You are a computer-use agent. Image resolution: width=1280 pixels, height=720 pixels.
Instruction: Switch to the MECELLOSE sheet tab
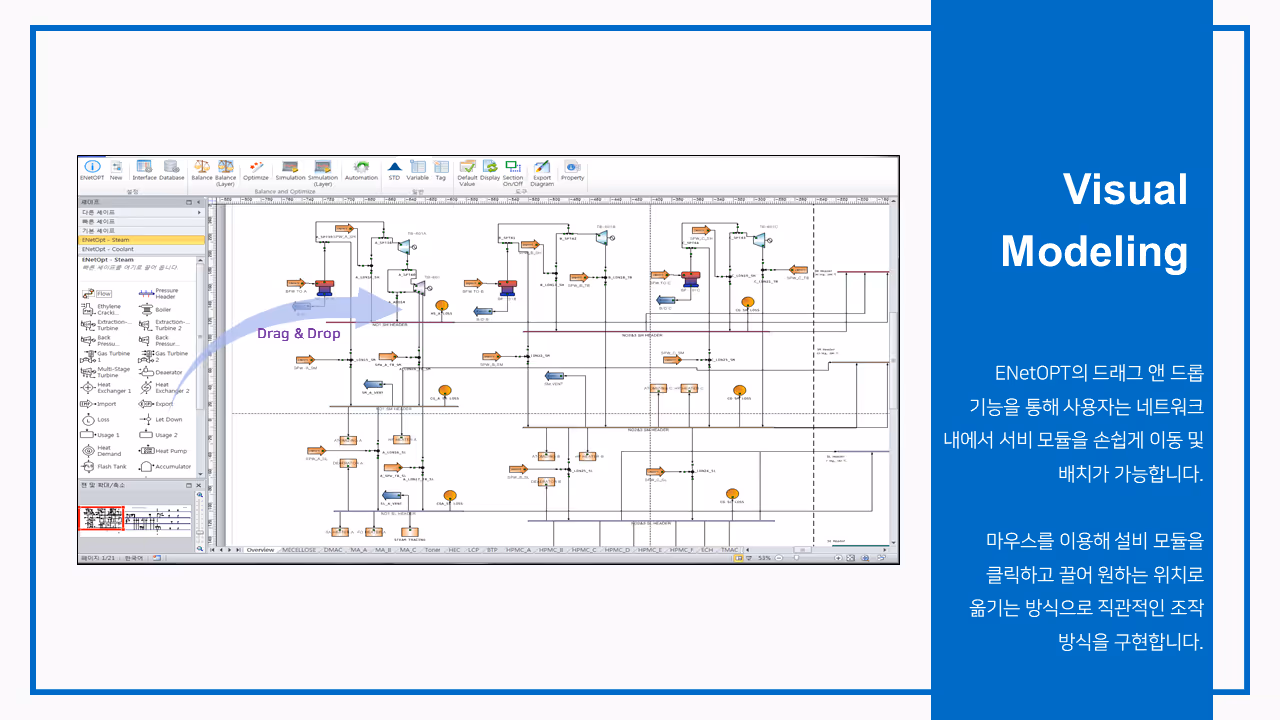299,550
